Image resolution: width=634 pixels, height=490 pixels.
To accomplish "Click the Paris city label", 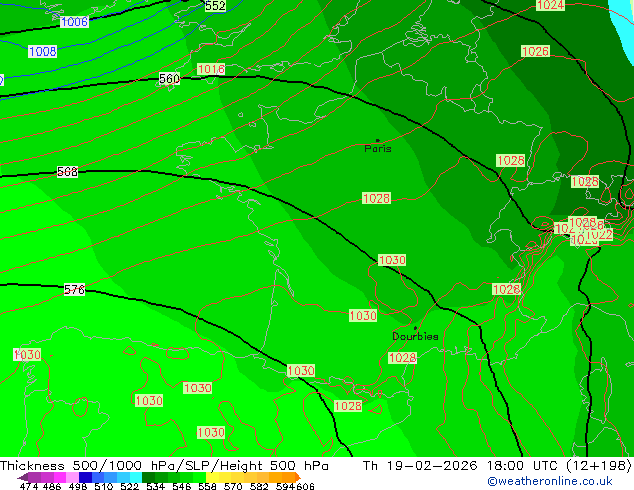I will [x=378, y=149].
